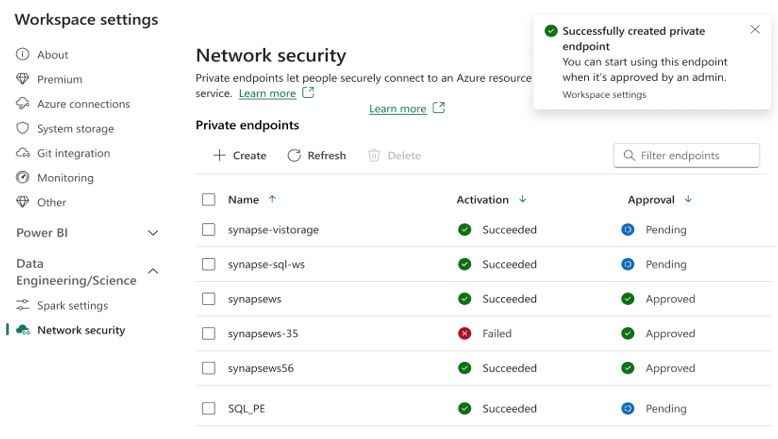Sort by the Approval column header
This screenshot has width=778, height=439.
pyautogui.click(x=651, y=200)
